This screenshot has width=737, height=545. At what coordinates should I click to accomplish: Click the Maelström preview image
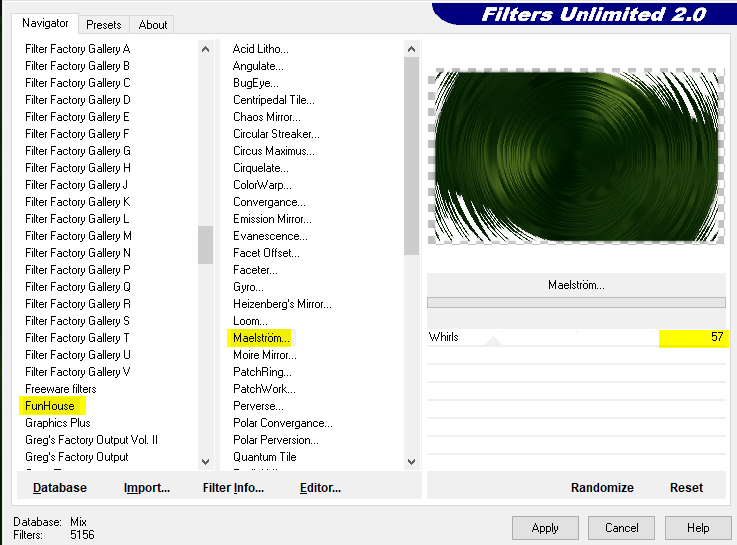[x=576, y=156]
